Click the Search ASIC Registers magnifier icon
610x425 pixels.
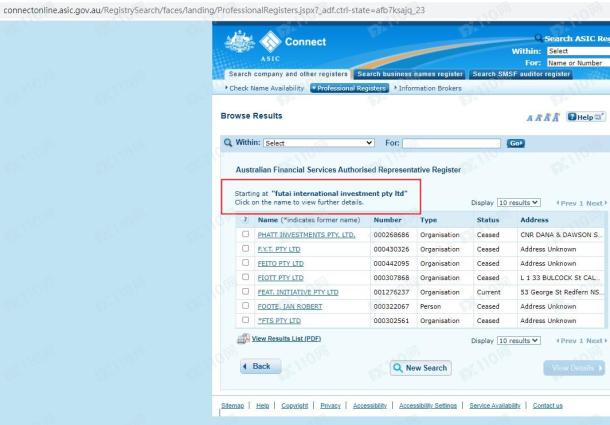(539, 38)
